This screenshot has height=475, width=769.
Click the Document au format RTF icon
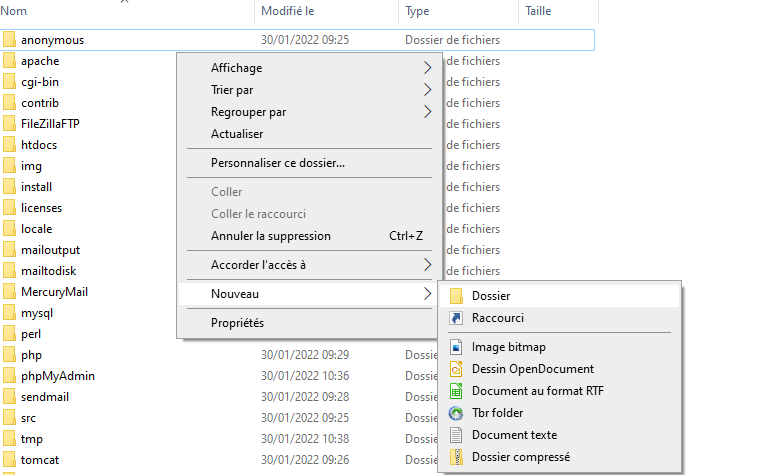point(456,391)
